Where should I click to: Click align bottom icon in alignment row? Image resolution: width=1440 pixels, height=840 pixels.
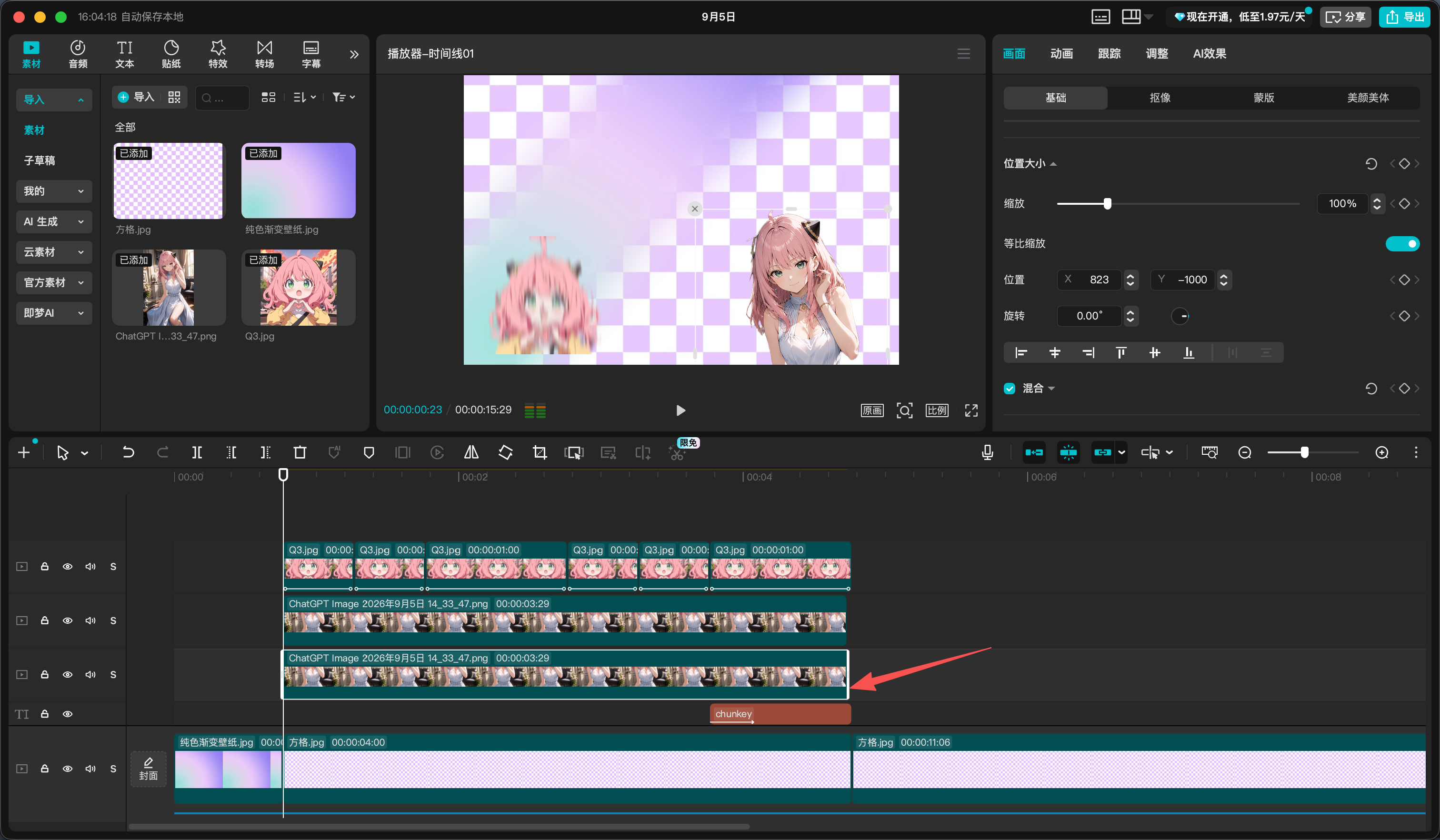pos(1189,352)
